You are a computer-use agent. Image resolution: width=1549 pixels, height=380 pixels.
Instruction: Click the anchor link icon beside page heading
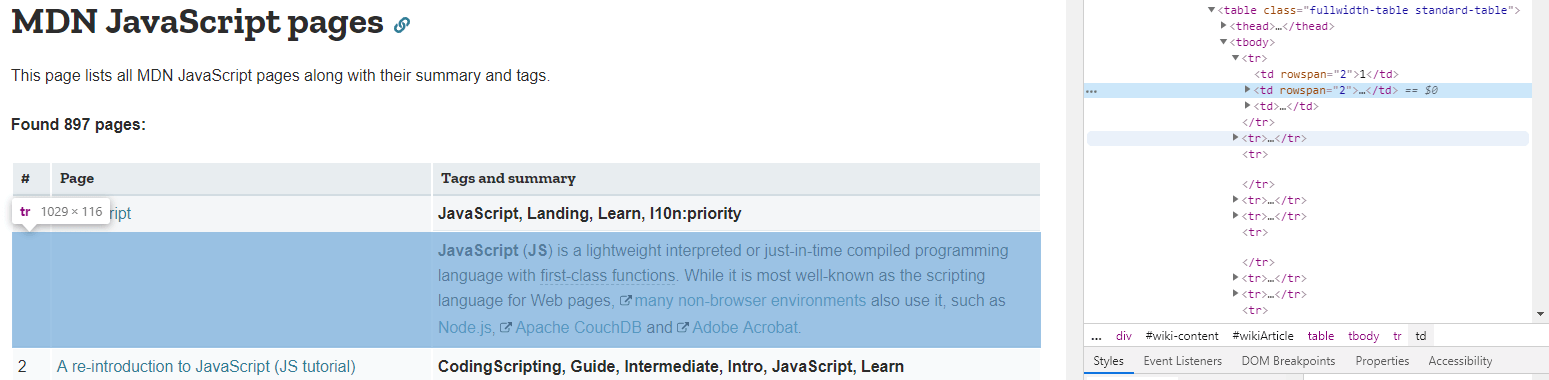(x=402, y=25)
